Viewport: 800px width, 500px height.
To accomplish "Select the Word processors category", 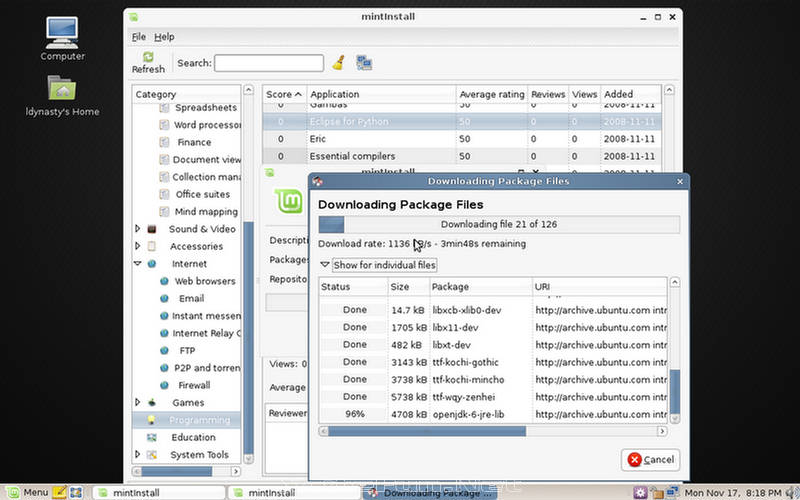I will 207,125.
